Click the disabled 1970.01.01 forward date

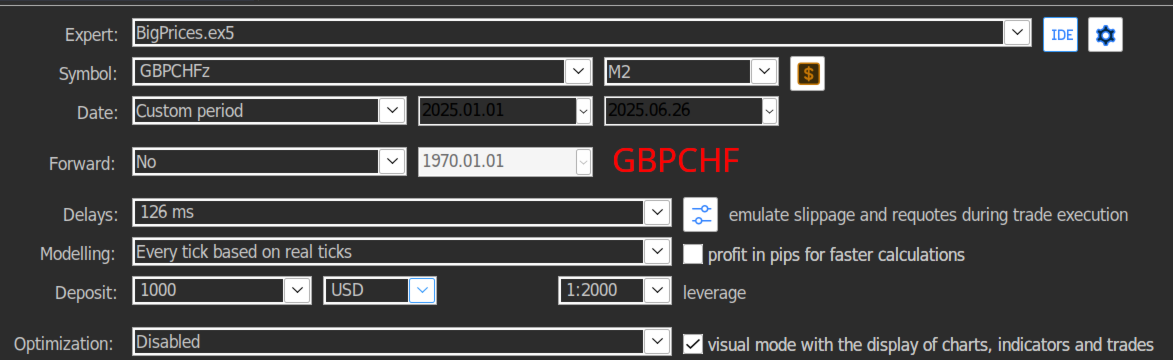pos(505,162)
